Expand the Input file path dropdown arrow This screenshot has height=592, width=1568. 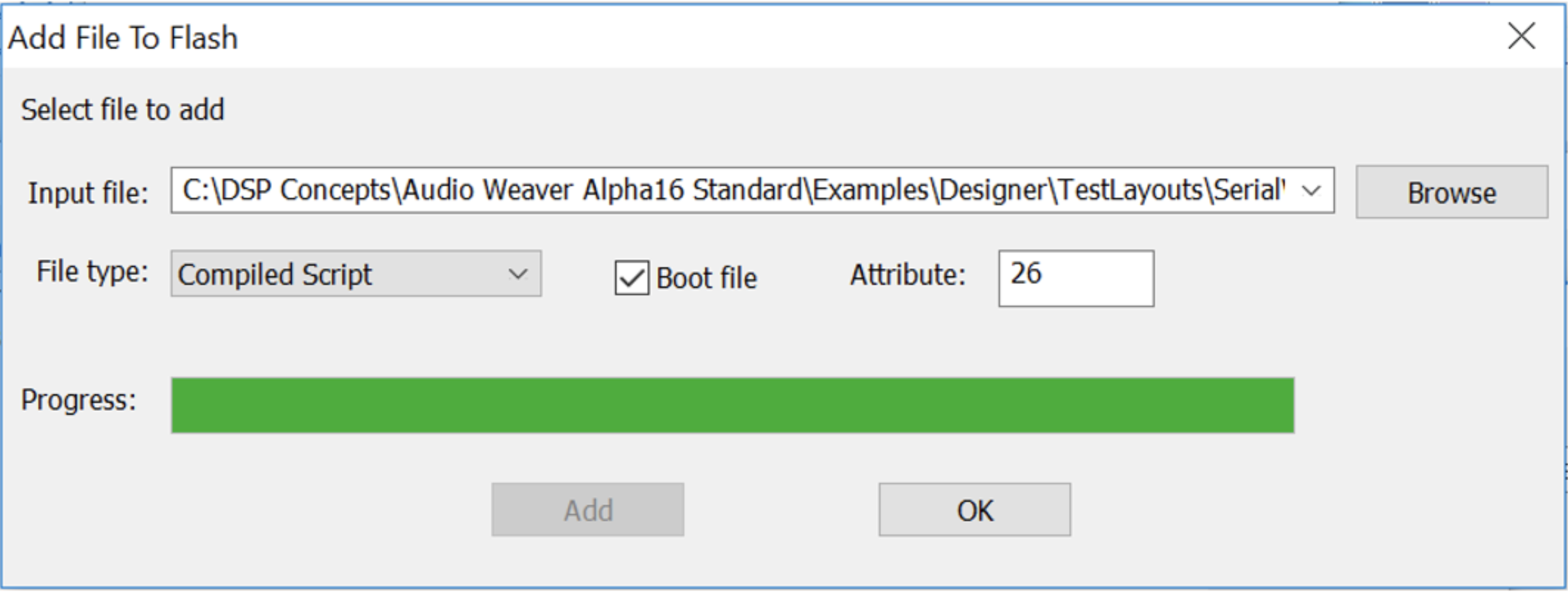[x=1311, y=191]
